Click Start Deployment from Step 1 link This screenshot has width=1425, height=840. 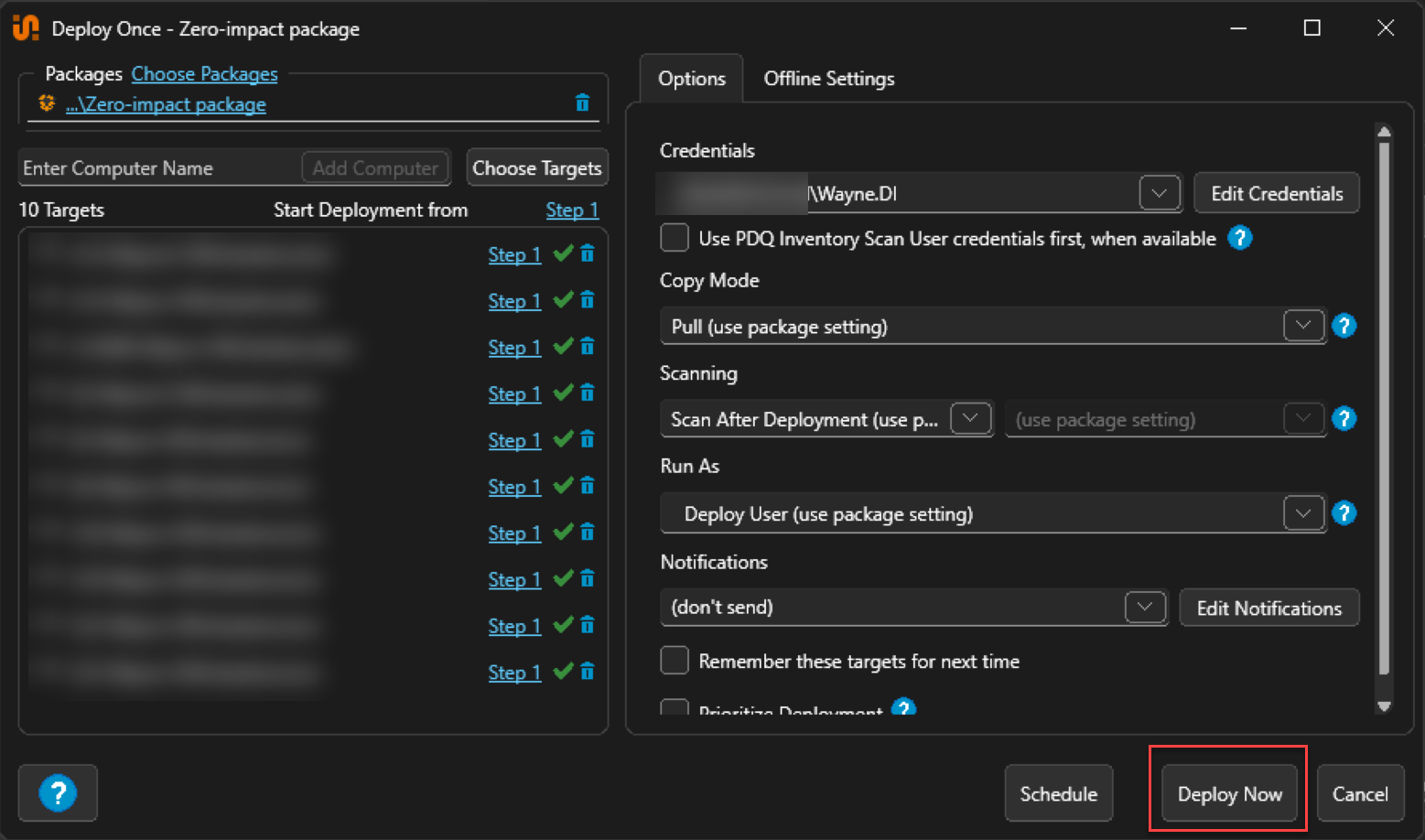(572, 210)
